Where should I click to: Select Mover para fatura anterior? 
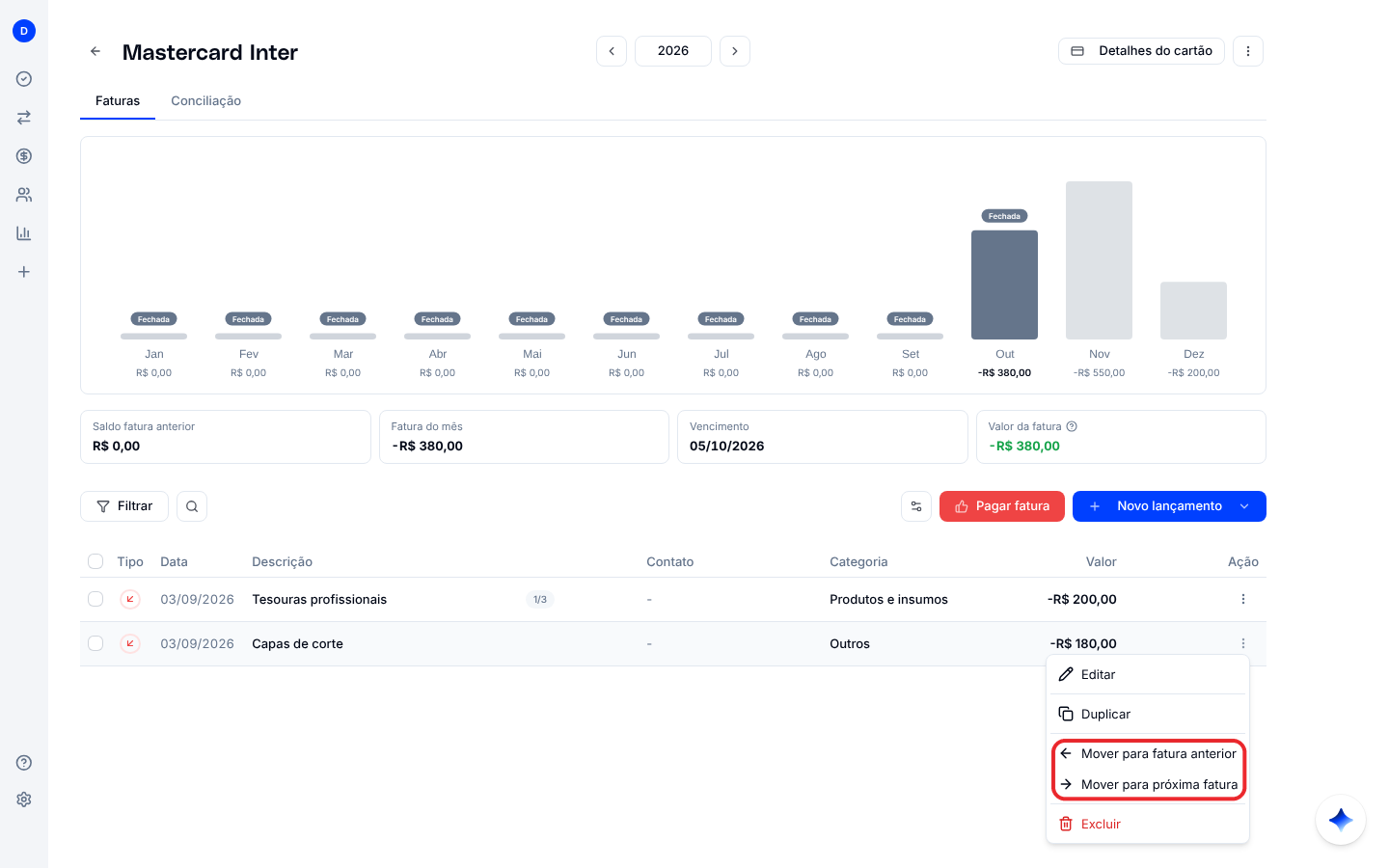pos(1148,753)
